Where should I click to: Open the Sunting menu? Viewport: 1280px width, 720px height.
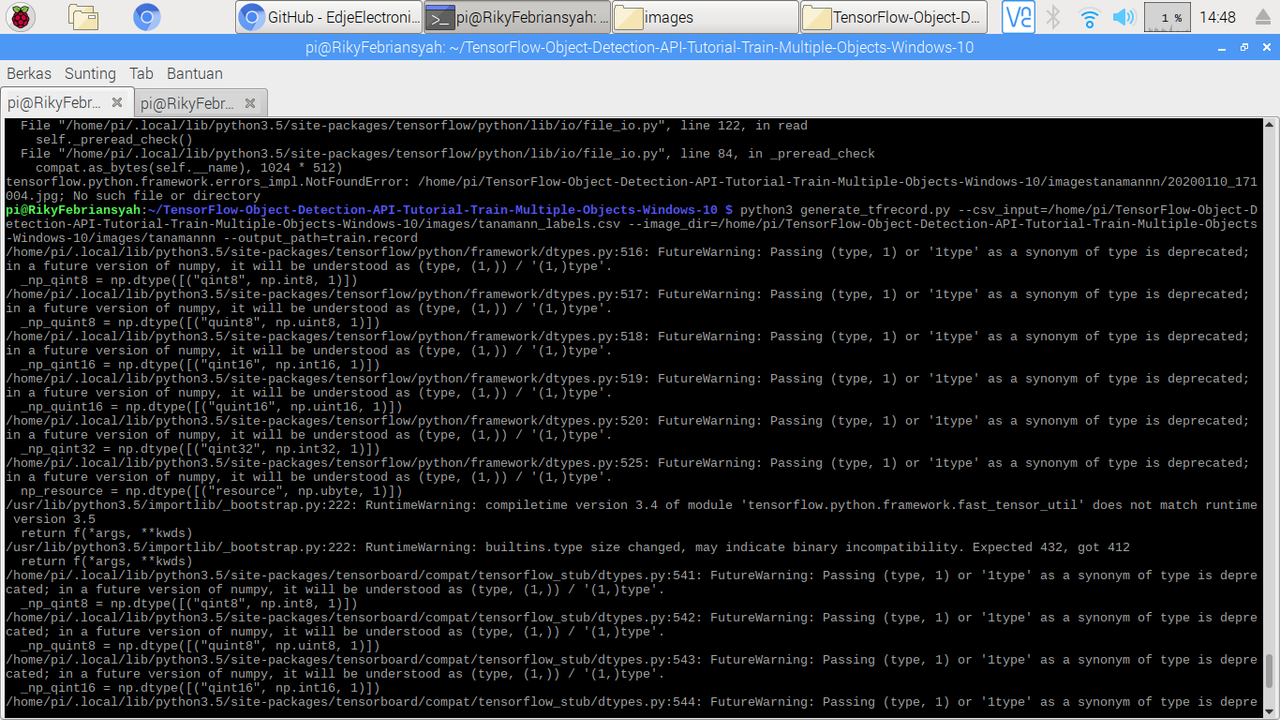(90, 73)
